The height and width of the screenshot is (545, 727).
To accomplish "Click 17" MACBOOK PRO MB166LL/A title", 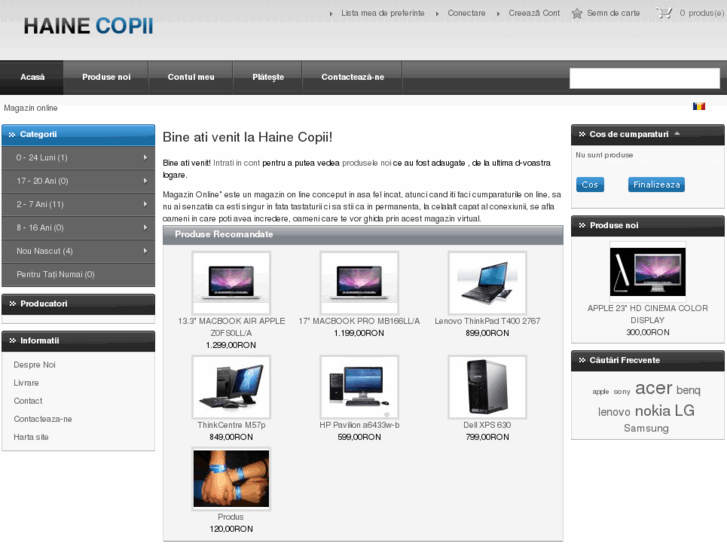I will [359, 321].
